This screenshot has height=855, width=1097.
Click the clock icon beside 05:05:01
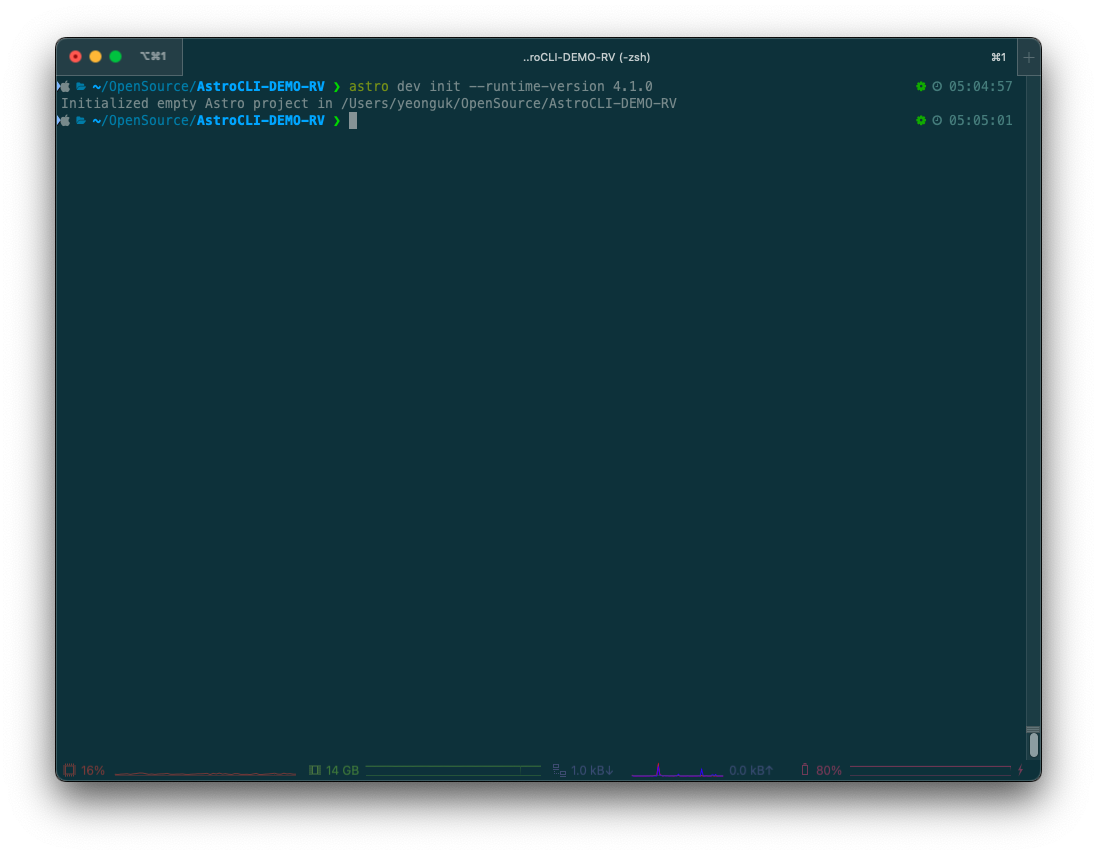(937, 120)
